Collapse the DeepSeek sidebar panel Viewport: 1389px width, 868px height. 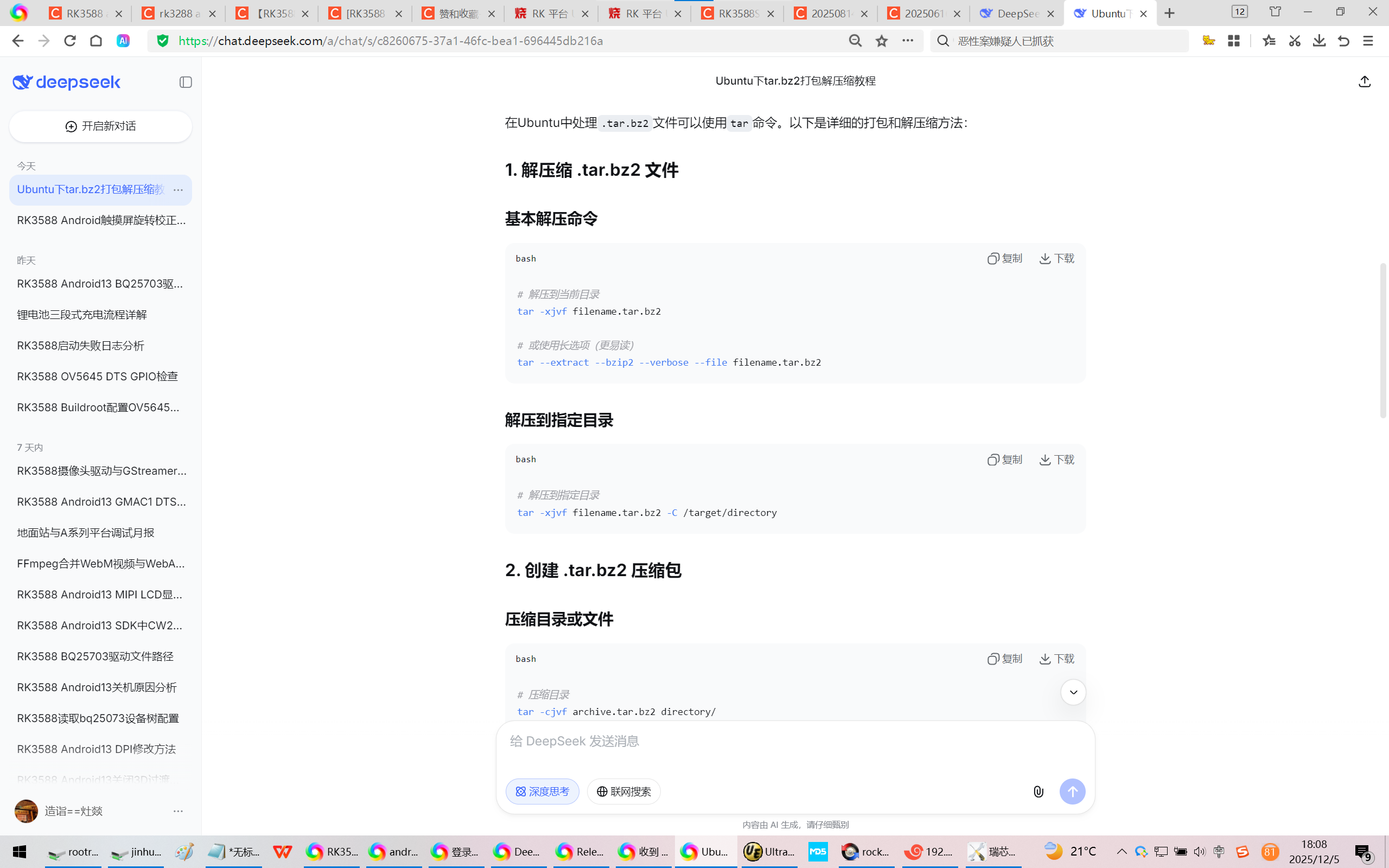pyautogui.click(x=186, y=82)
